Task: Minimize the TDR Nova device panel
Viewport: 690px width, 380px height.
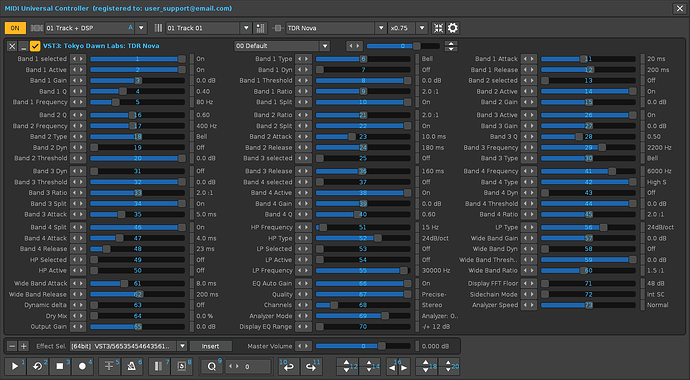Action: coord(23,46)
